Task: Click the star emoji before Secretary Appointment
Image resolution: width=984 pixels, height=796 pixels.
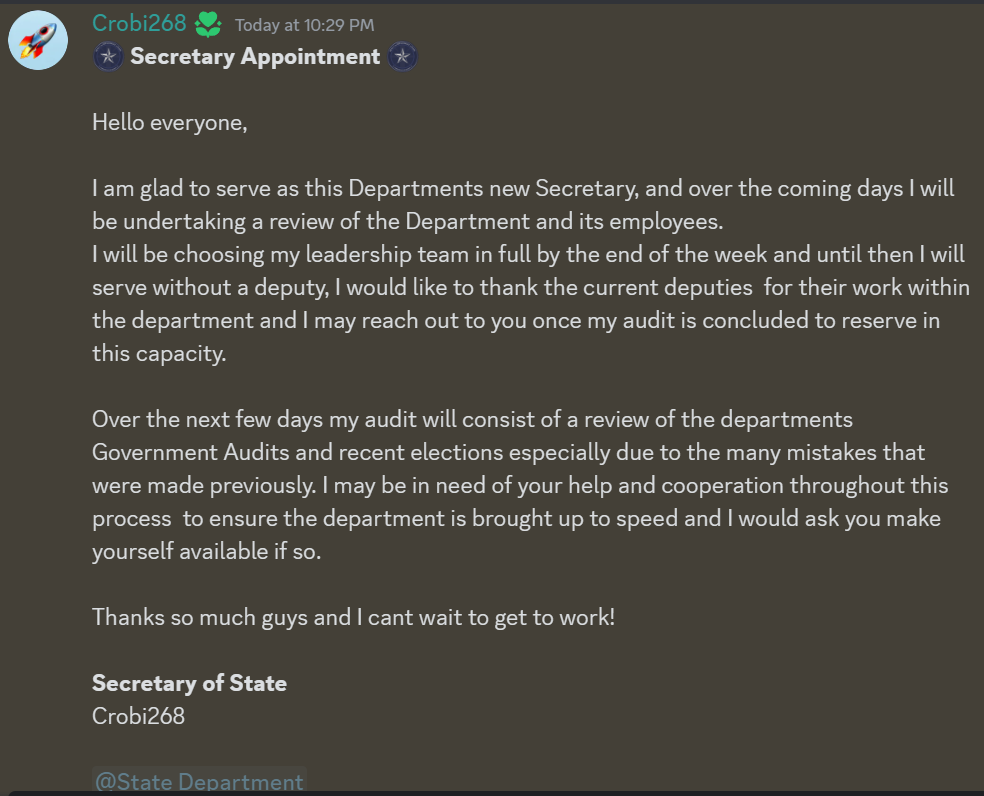Action: pyautogui.click(x=108, y=56)
